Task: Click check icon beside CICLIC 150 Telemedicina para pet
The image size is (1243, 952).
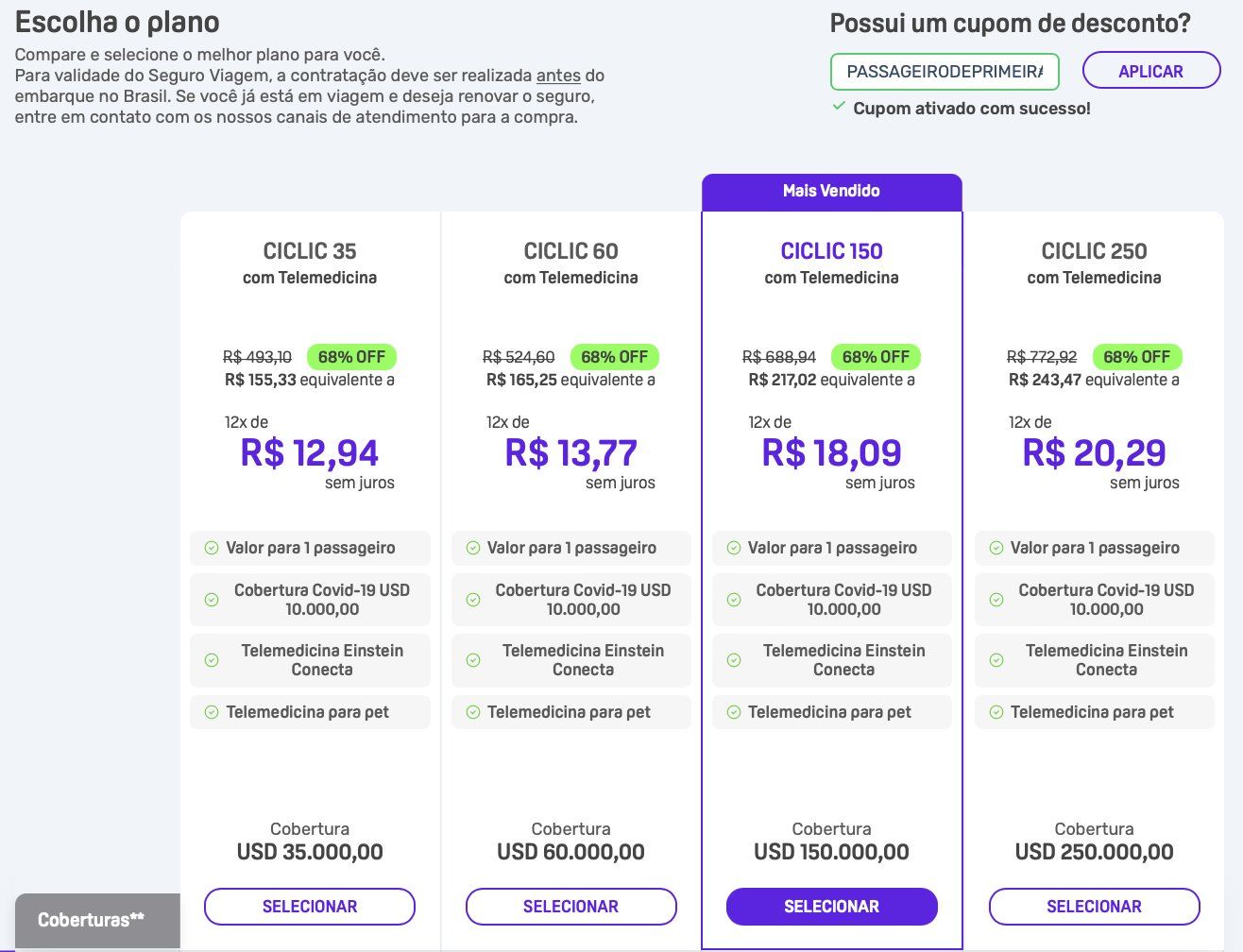Action: coord(734,712)
